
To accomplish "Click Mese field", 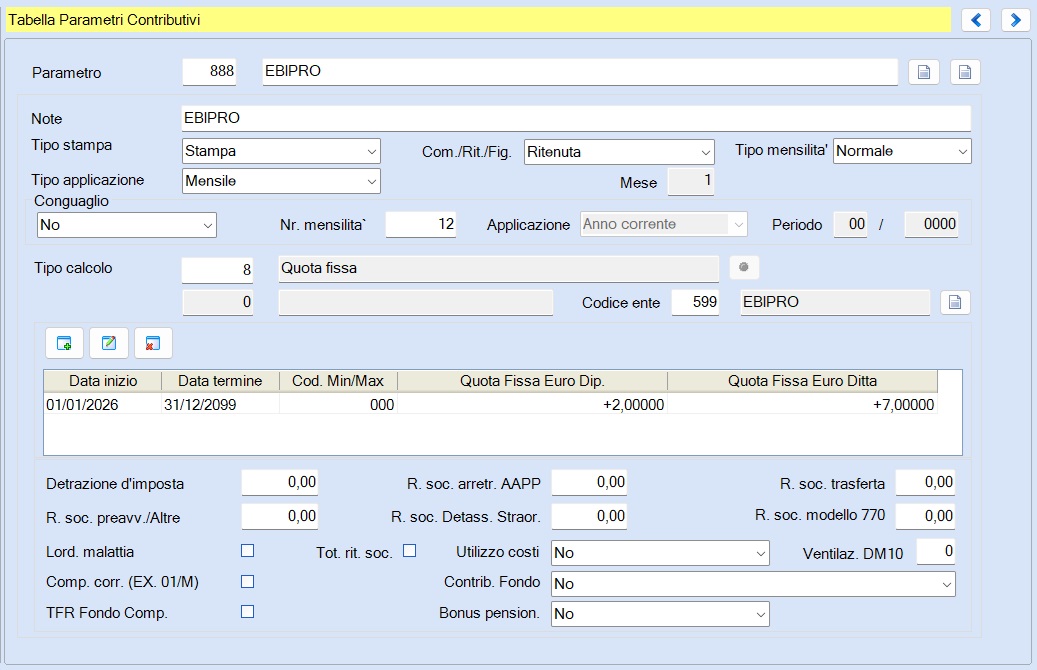I will (691, 181).
